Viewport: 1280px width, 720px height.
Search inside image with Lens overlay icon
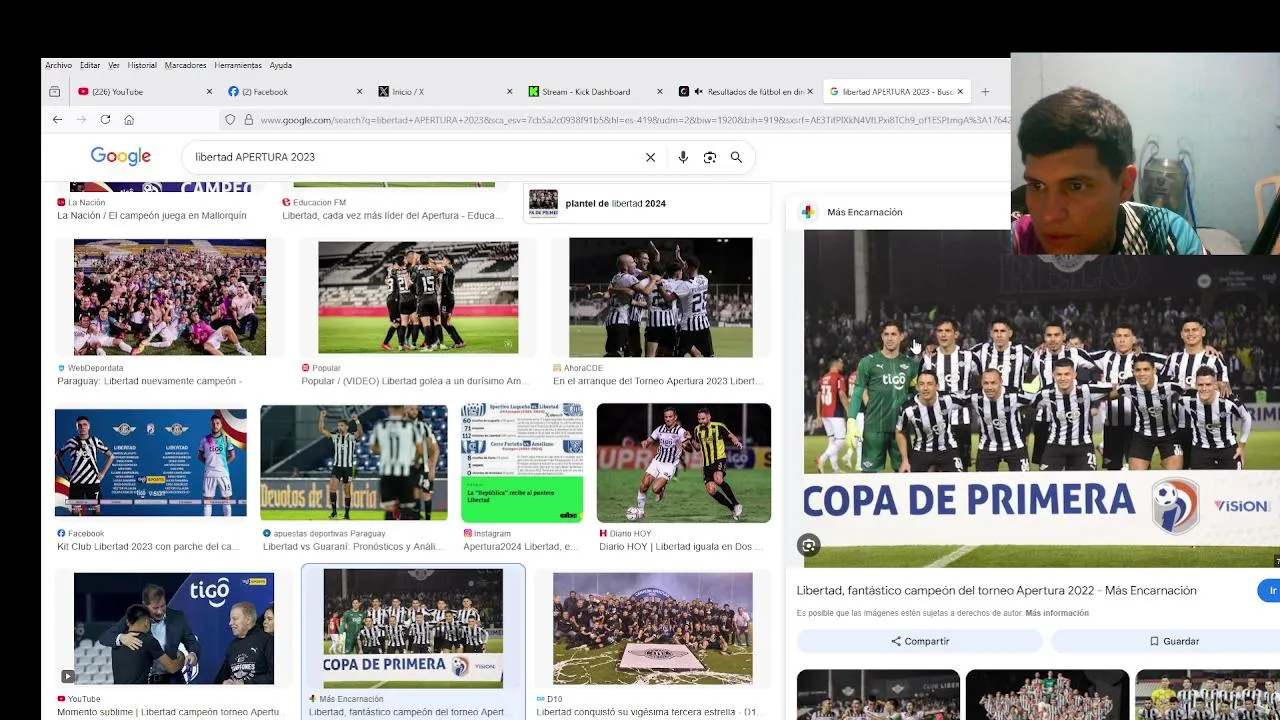809,545
